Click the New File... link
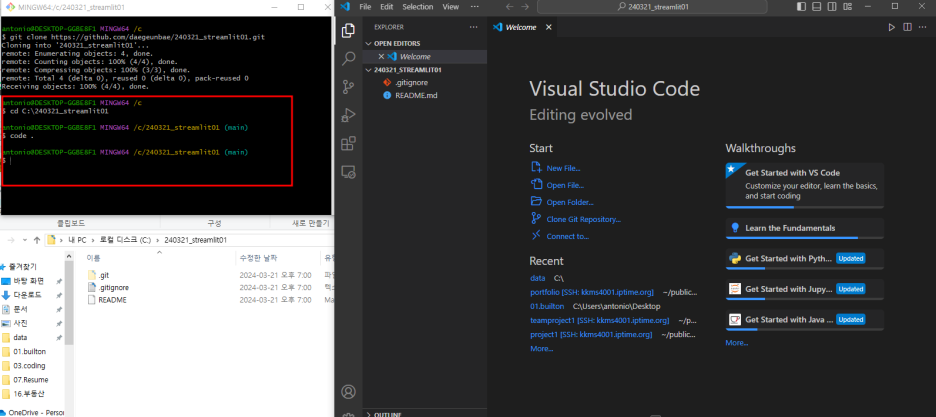Image resolution: width=936 pixels, height=417 pixels. point(563,168)
